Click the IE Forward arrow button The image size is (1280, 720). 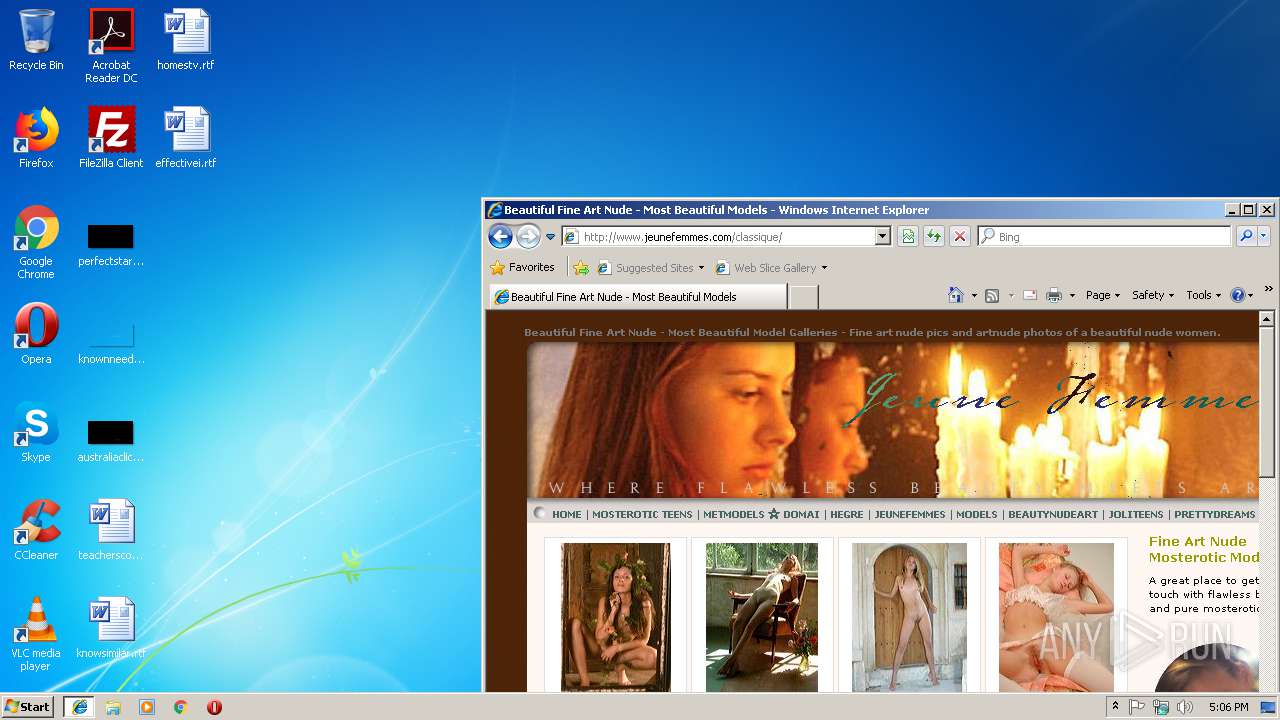pyautogui.click(x=528, y=237)
